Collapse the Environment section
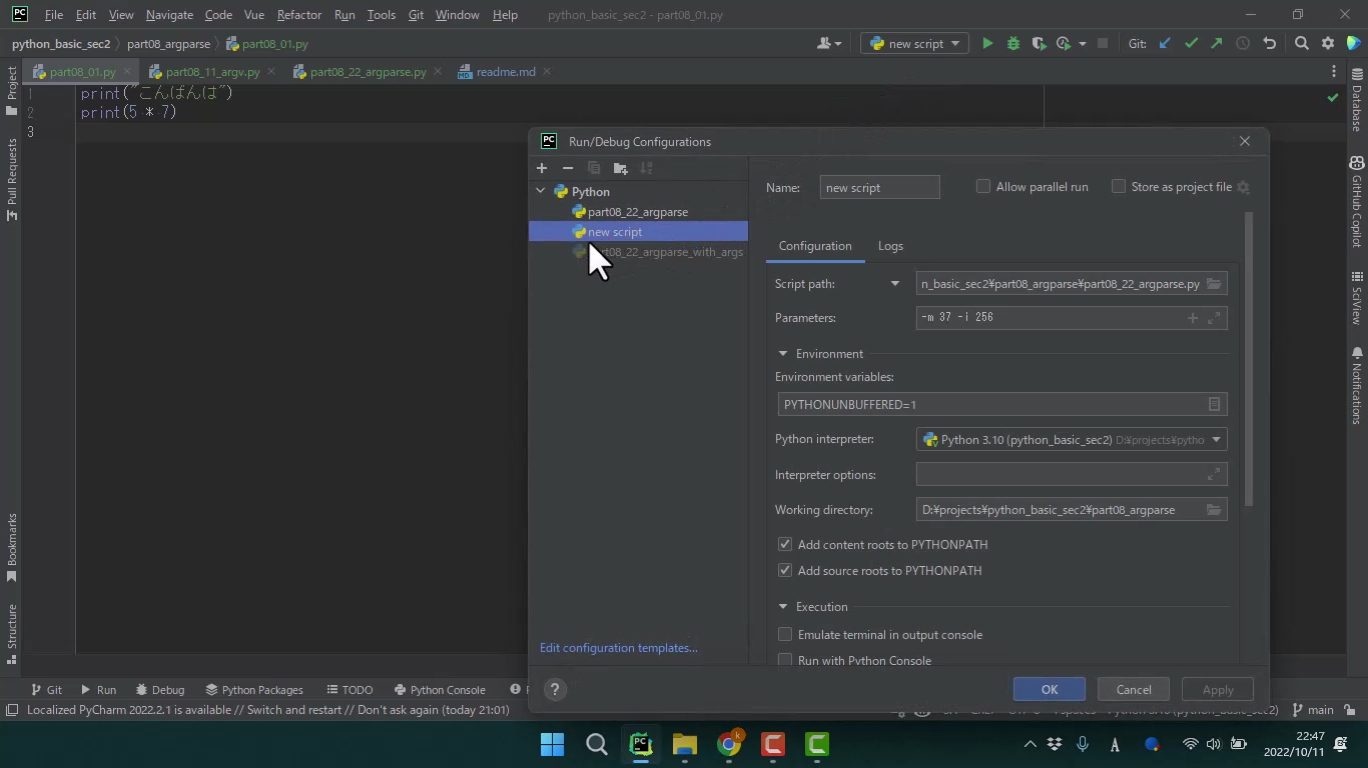The height and width of the screenshot is (768, 1368). click(783, 354)
